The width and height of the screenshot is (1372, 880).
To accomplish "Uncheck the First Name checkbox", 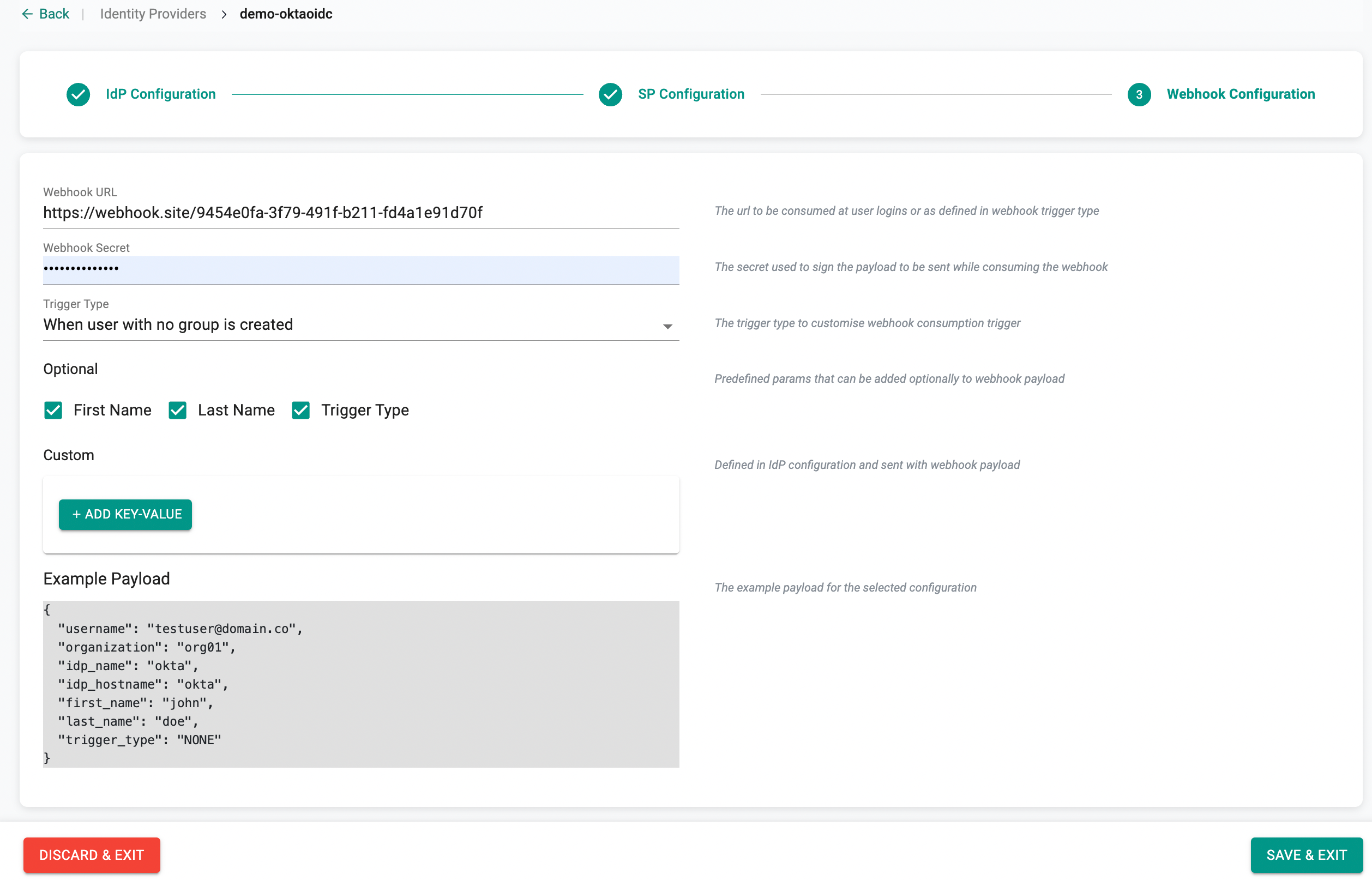I will tap(53, 411).
